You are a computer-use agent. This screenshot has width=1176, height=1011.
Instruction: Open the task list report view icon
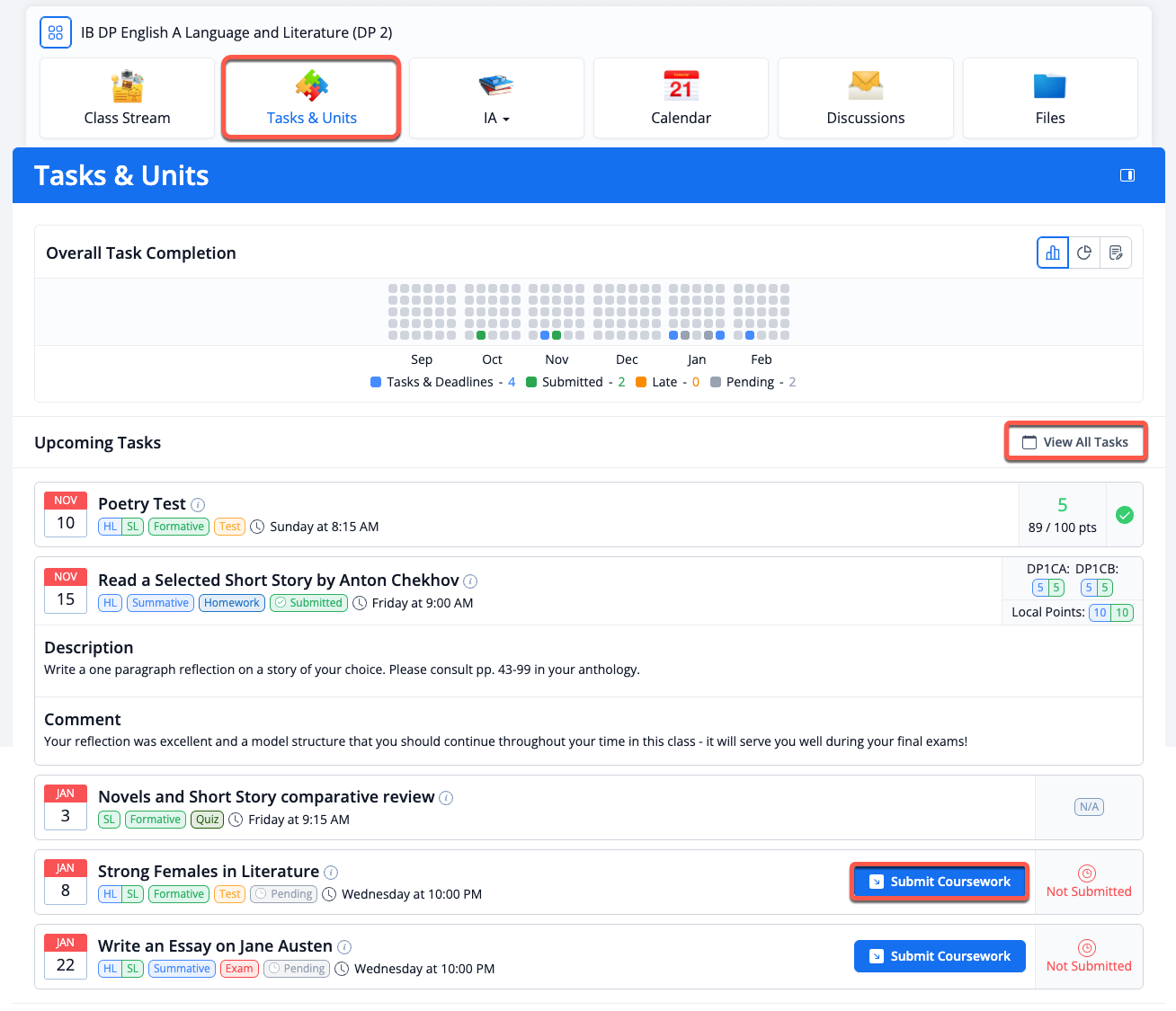pyautogui.click(x=1116, y=253)
